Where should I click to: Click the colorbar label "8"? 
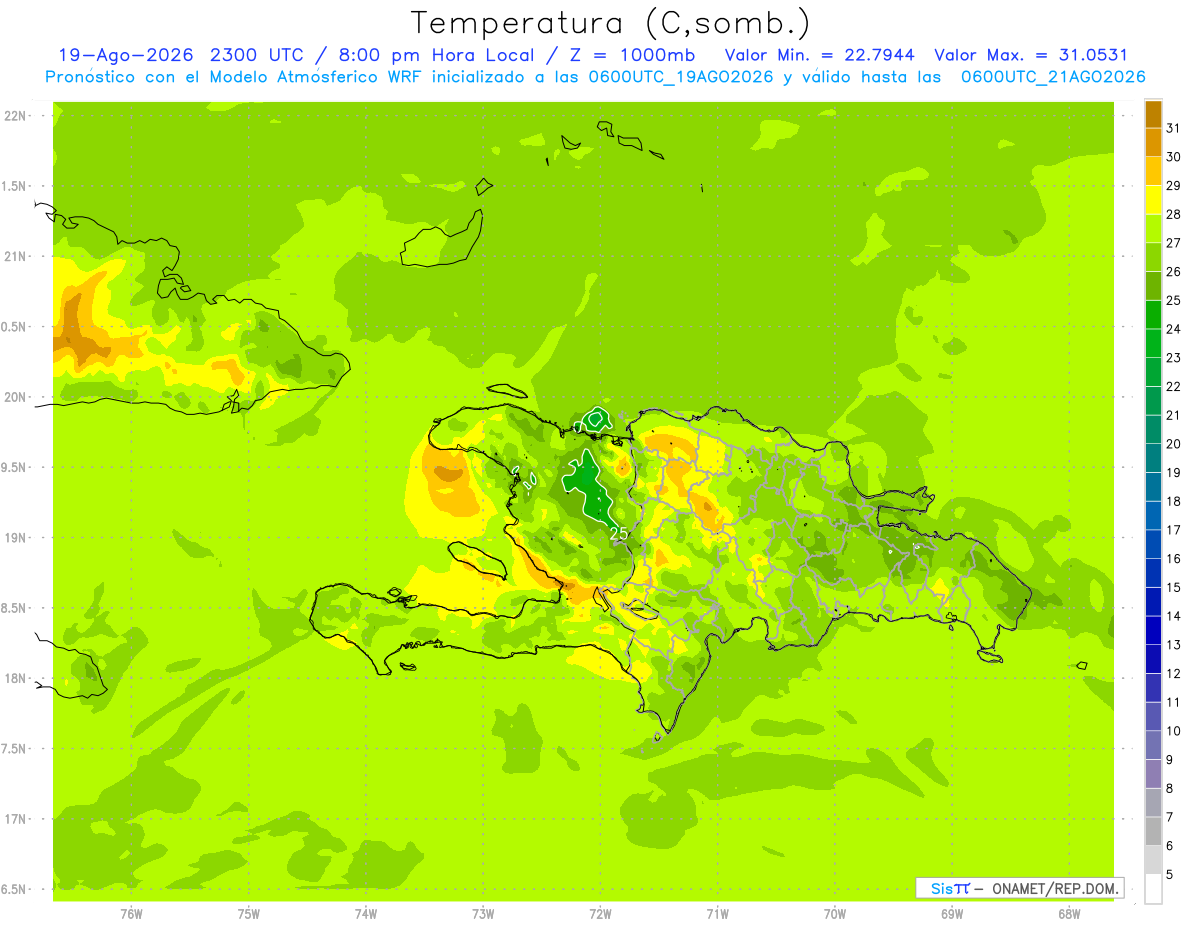1169,788
